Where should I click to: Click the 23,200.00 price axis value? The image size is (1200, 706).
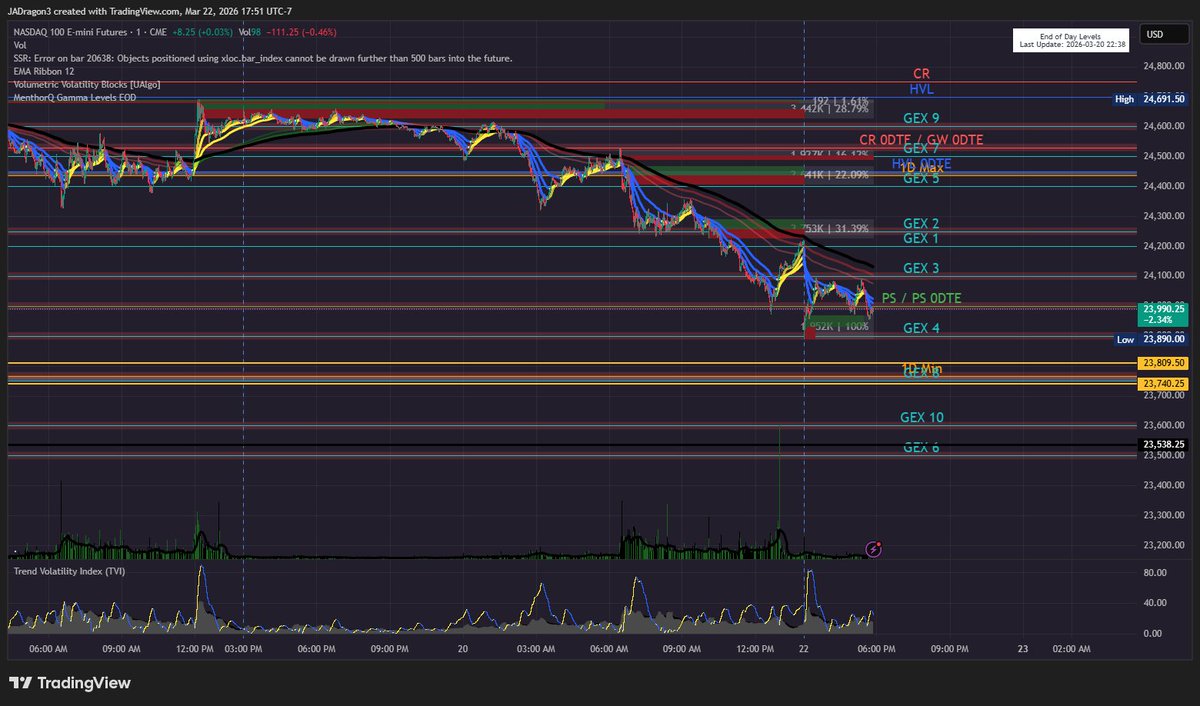[x=1165, y=545]
